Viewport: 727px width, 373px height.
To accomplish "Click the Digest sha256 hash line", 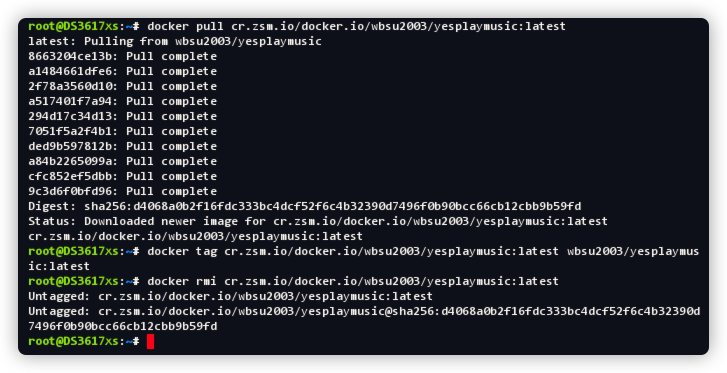I will [x=305, y=206].
